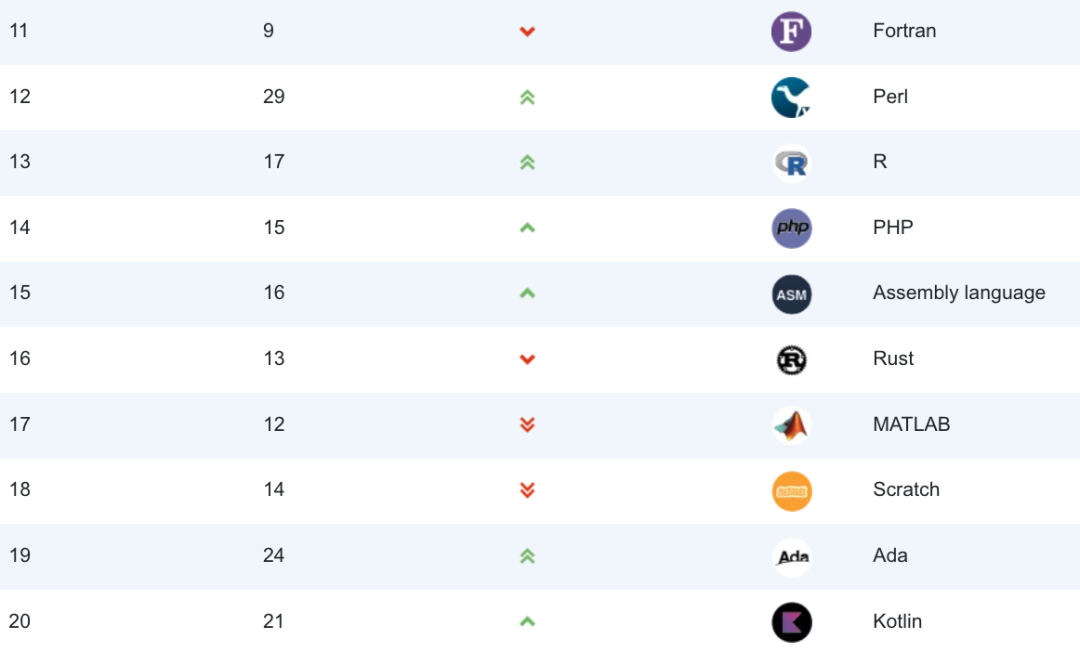The height and width of the screenshot is (652, 1080).
Task: Select the Assembly language name text
Action: coord(959,293)
